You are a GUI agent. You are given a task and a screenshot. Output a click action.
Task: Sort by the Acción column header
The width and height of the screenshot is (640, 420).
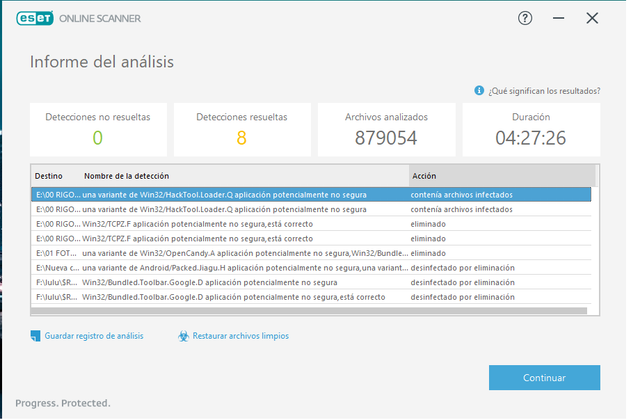(502, 176)
